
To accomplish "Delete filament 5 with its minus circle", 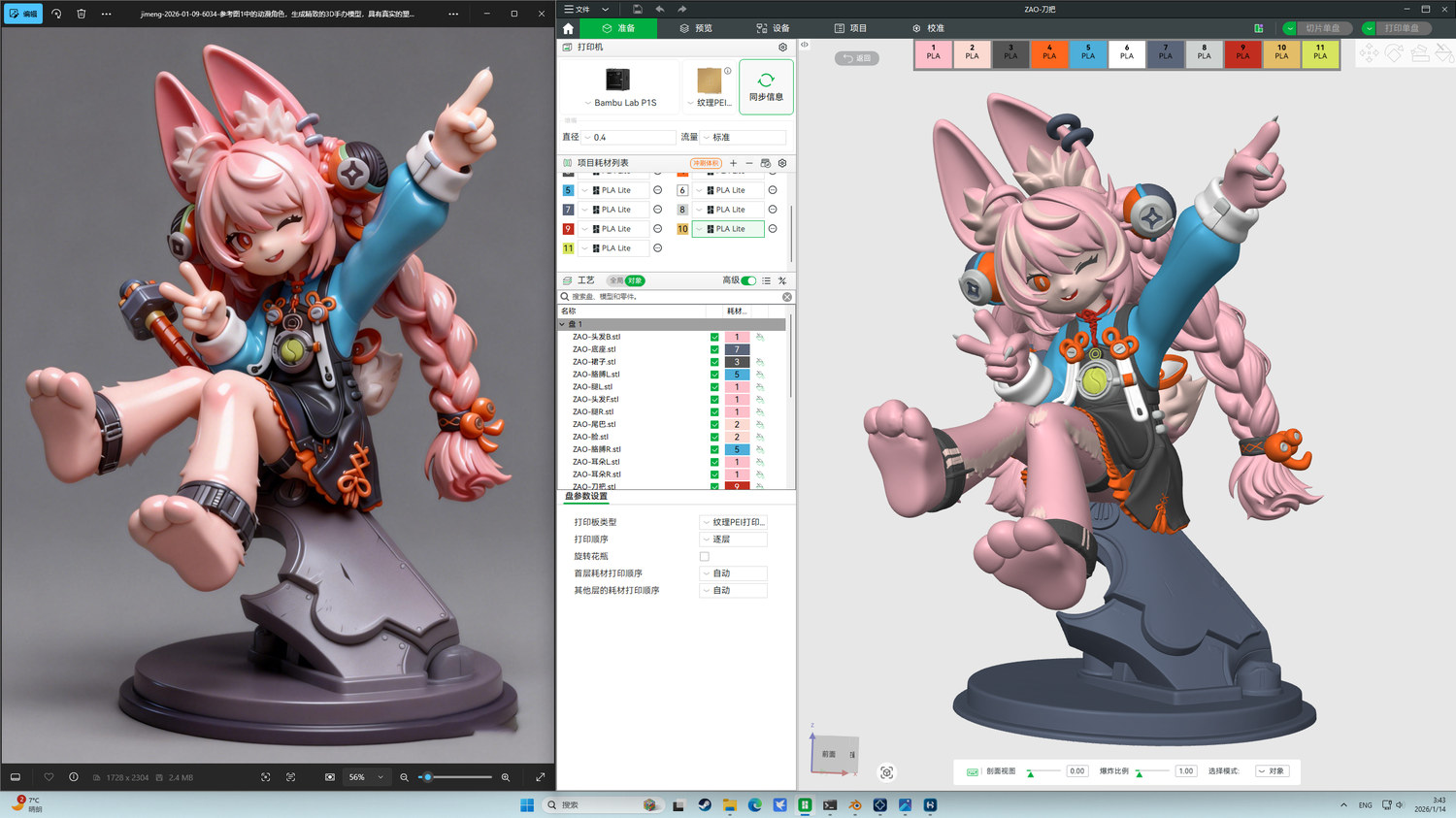I will tap(657, 190).
